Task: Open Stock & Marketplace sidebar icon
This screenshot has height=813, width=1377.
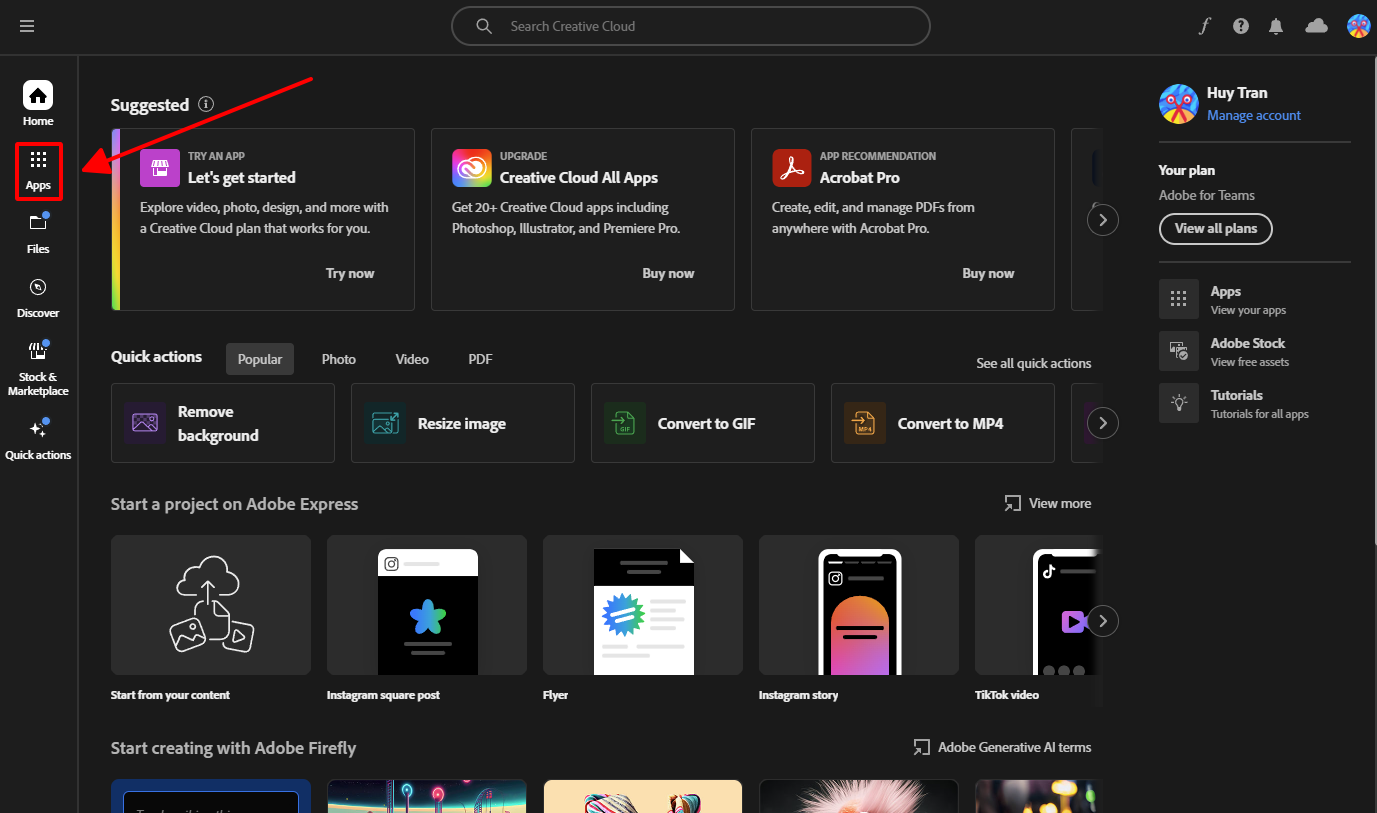Action: click(x=38, y=365)
